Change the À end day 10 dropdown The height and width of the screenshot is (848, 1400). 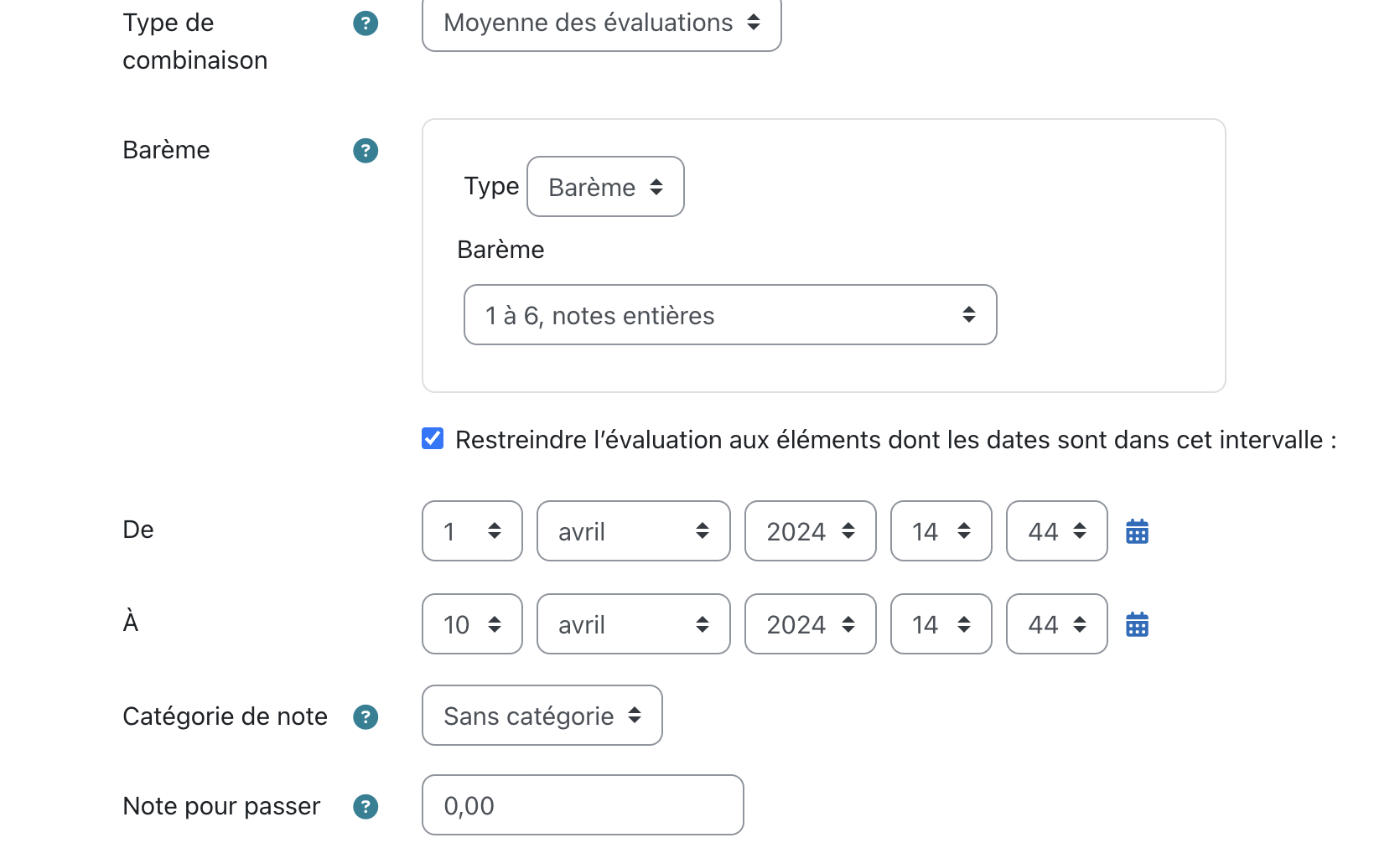coord(472,624)
